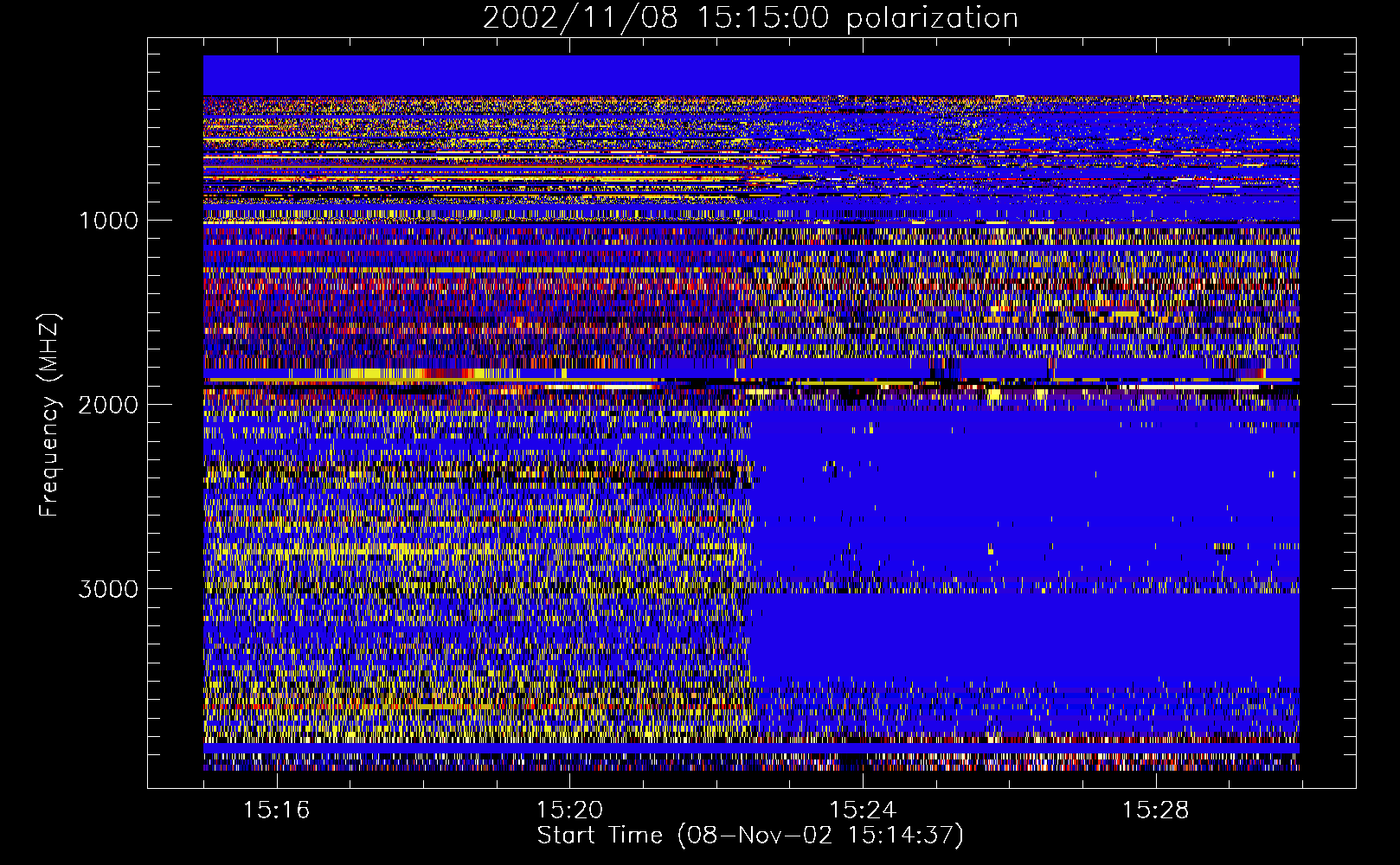
Task: Click the '1000' frequency axis label
Action: (108, 221)
